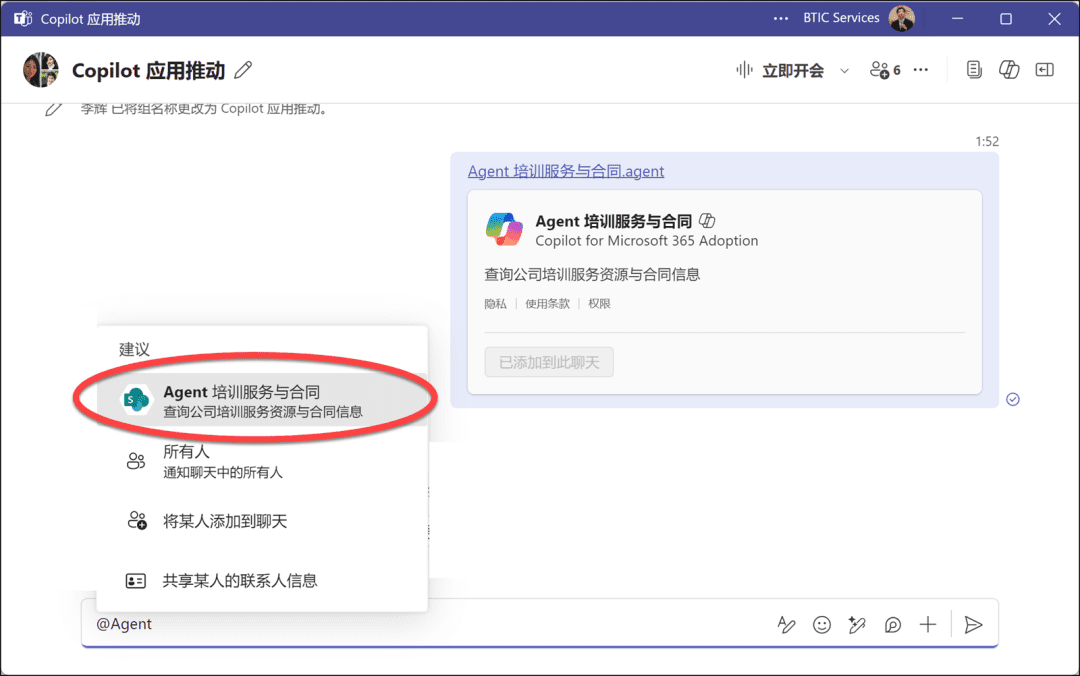Start meeting with 立即开会 button
Screen dimensions: 1080x676
780,70
